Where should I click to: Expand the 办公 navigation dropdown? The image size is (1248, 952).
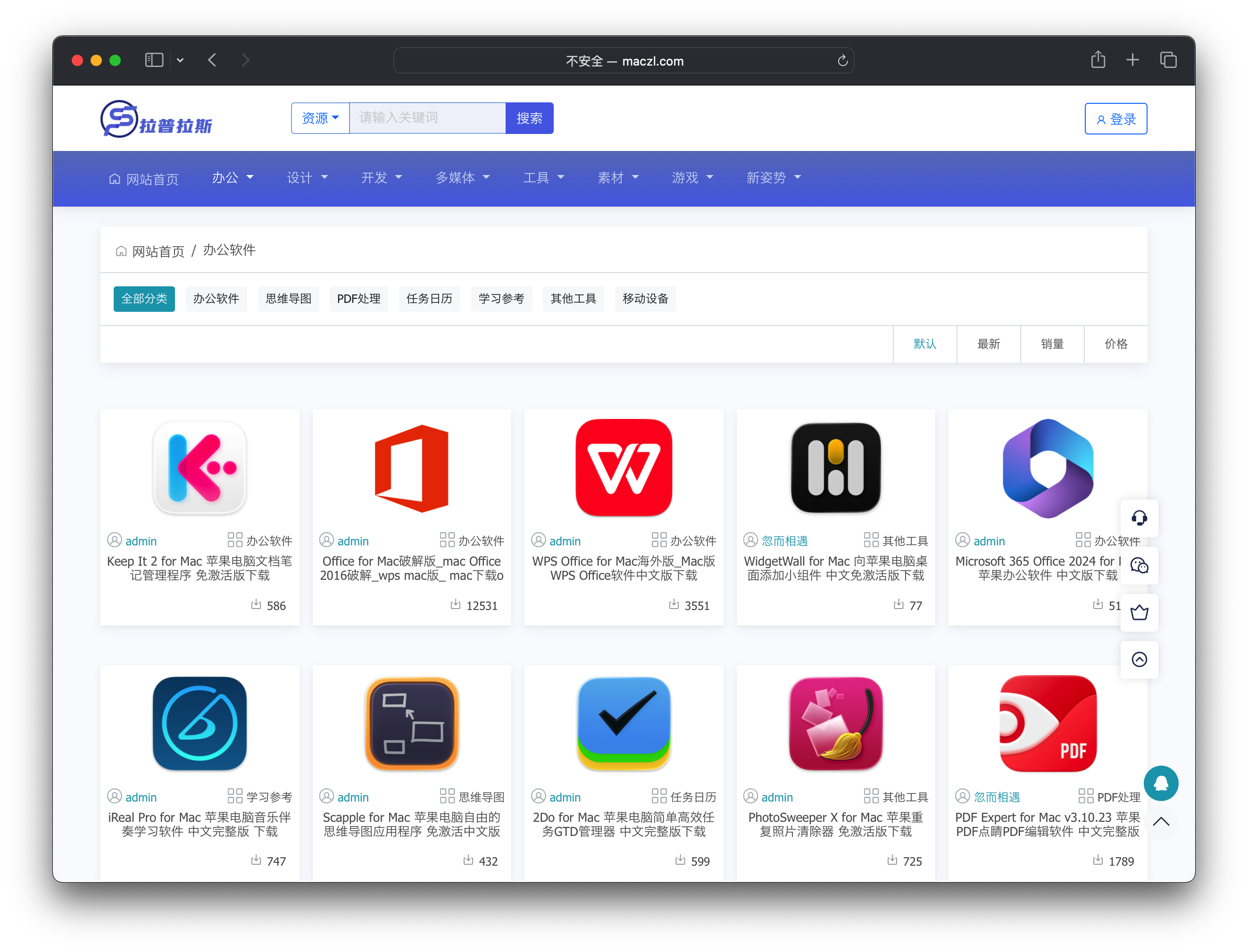pos(232,178)
